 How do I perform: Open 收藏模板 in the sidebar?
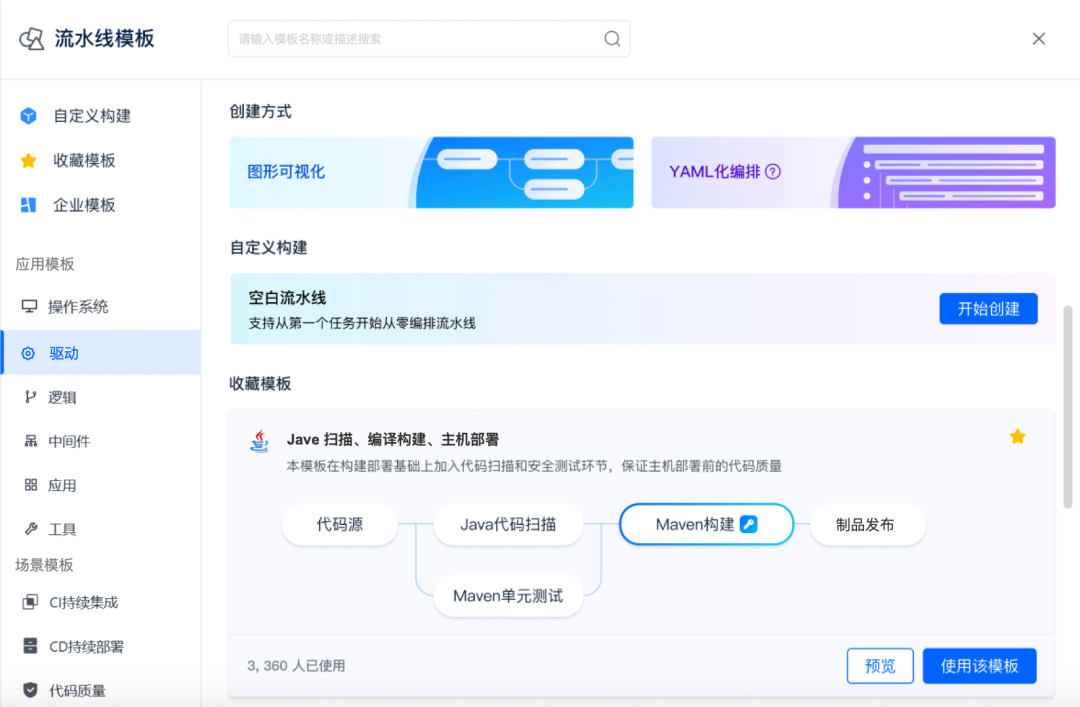[x=84, y=161]
